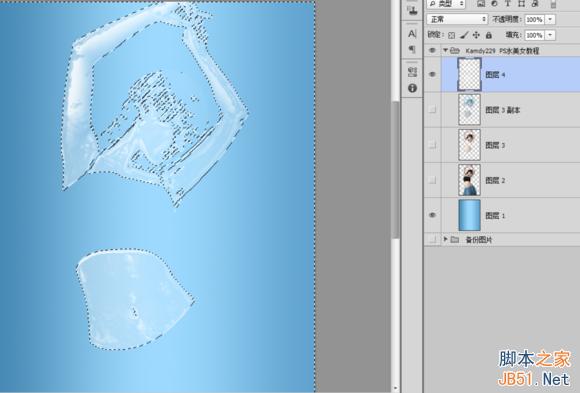This screenshot has width=580, height=393.
Task: Open the blend mode 正常 dropdown
Action: 457,19
